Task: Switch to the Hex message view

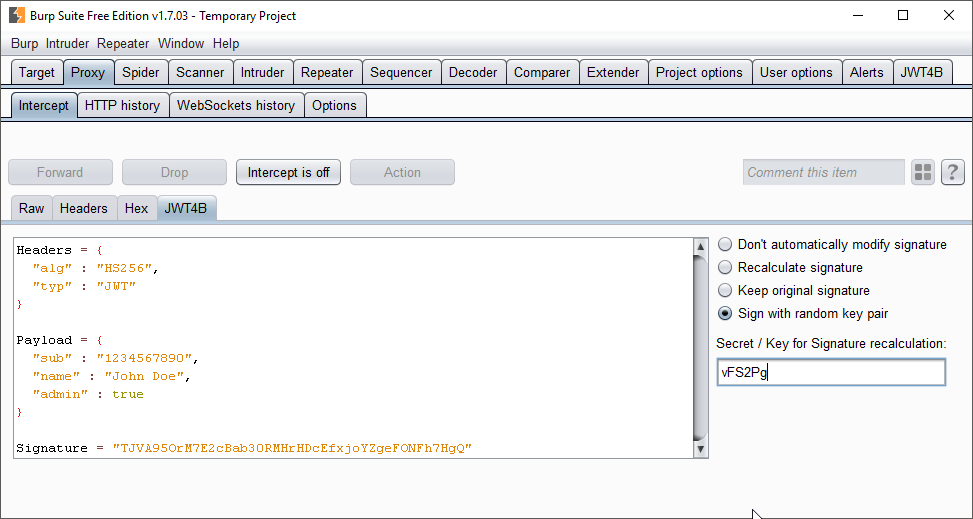Action: tap(137, 208)
